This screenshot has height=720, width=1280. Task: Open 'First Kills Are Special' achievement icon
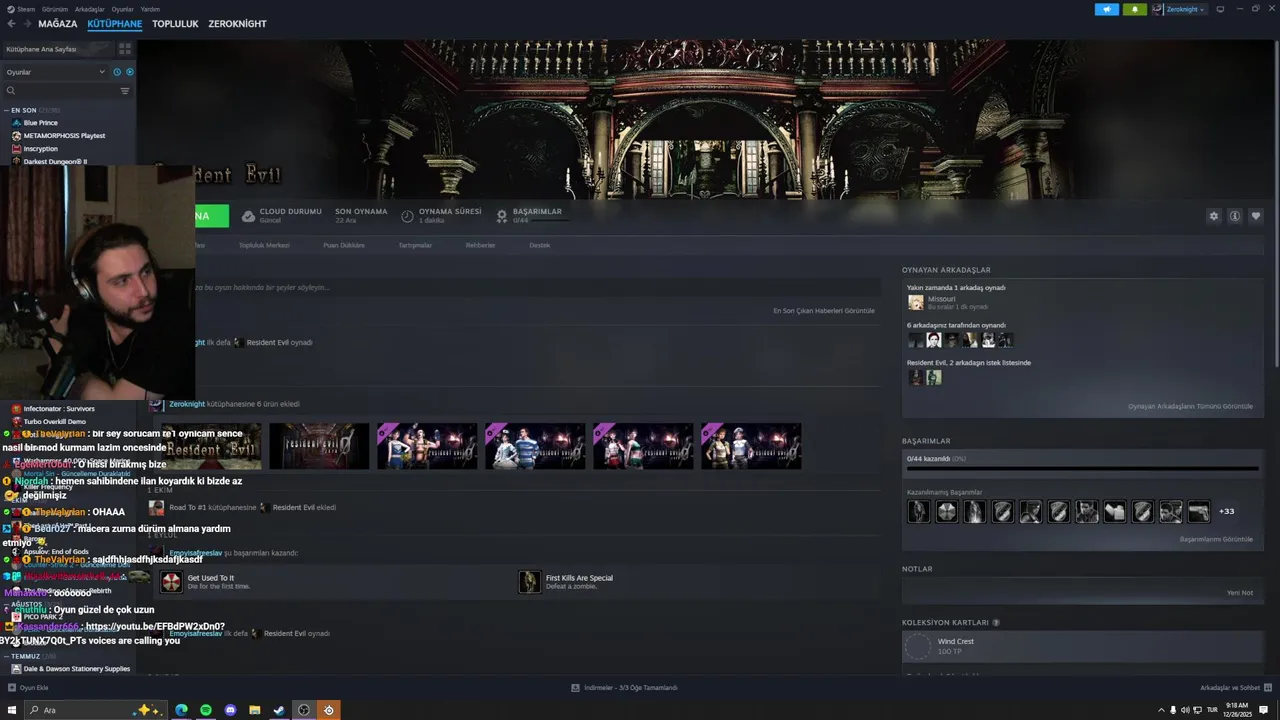(x=529, y=582)
